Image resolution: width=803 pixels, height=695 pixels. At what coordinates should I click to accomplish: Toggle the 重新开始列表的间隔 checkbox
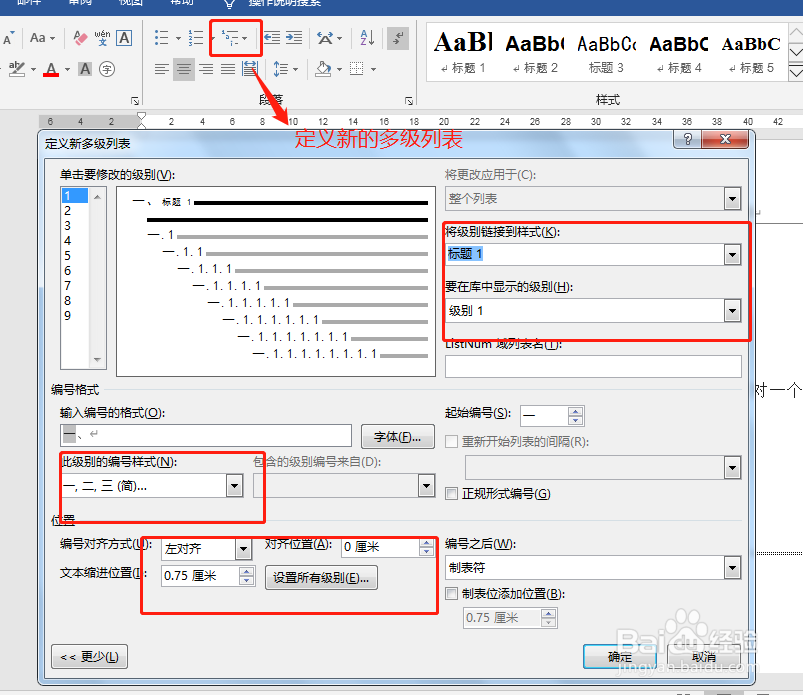point(449,442)
